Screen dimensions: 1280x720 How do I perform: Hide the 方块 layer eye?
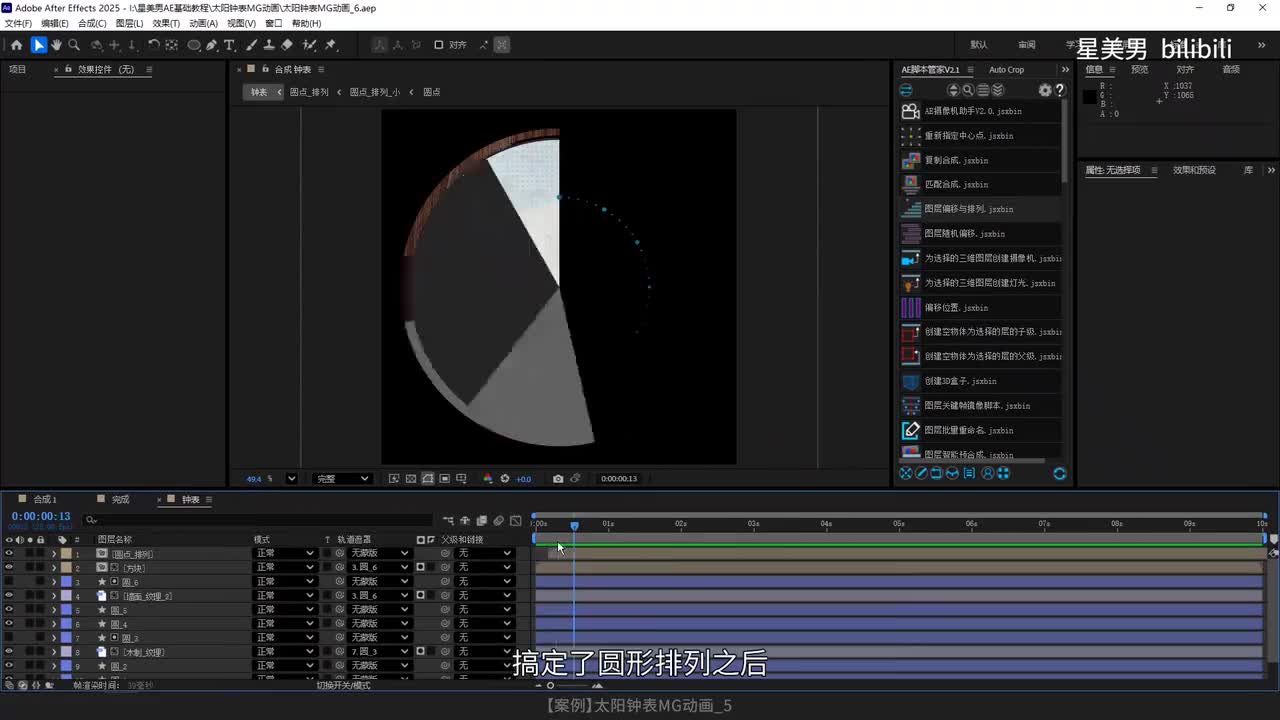[x=9, y=567]
